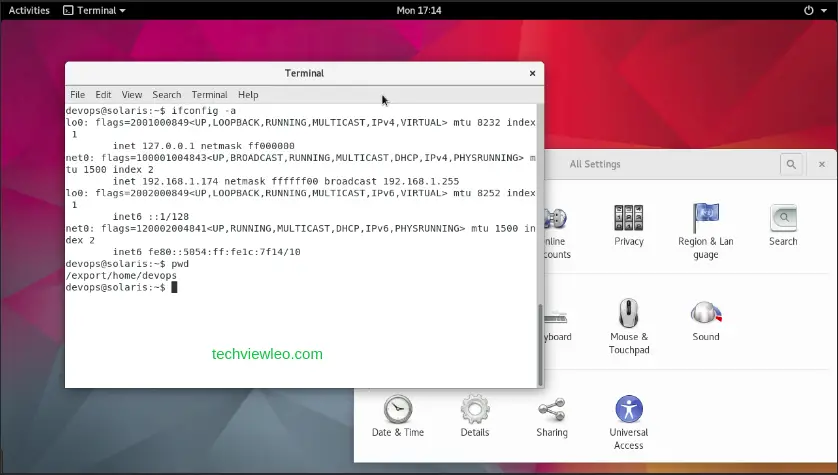Open Privacy settings icon

click(628, 218)
